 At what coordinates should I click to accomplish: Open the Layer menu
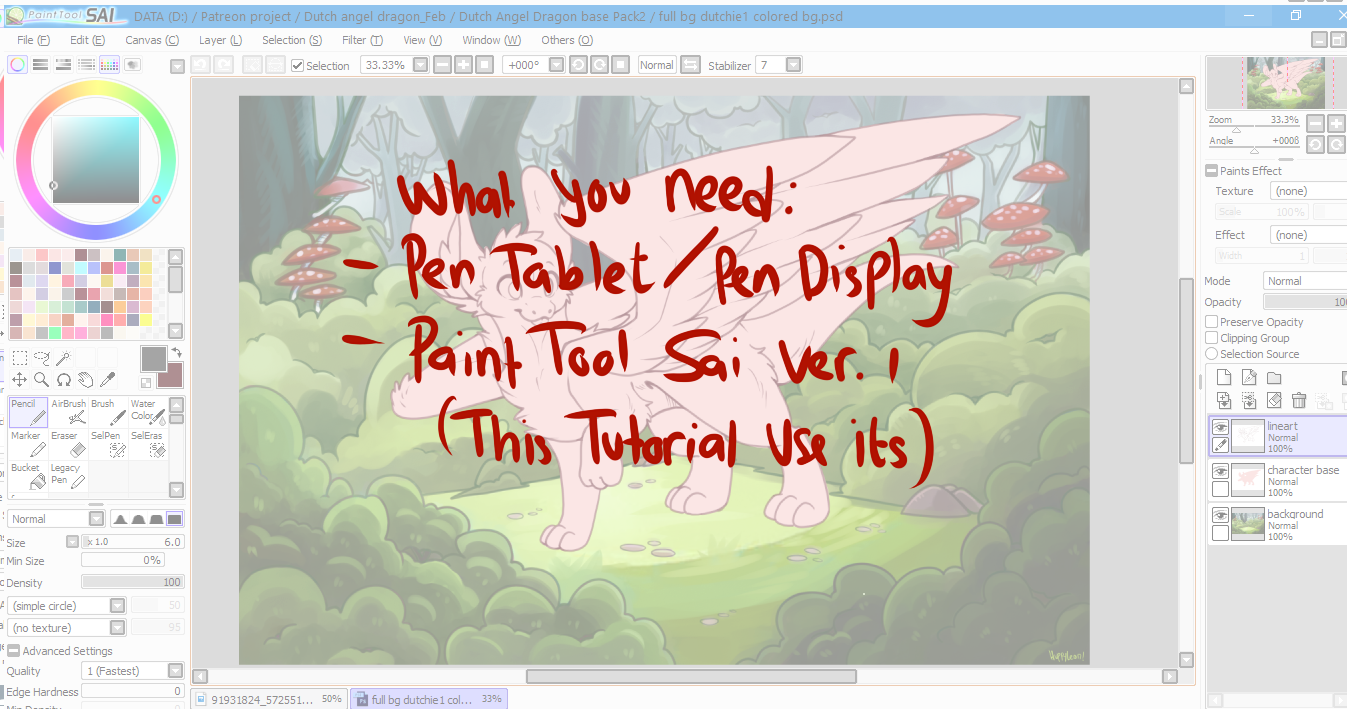[220, 40]
